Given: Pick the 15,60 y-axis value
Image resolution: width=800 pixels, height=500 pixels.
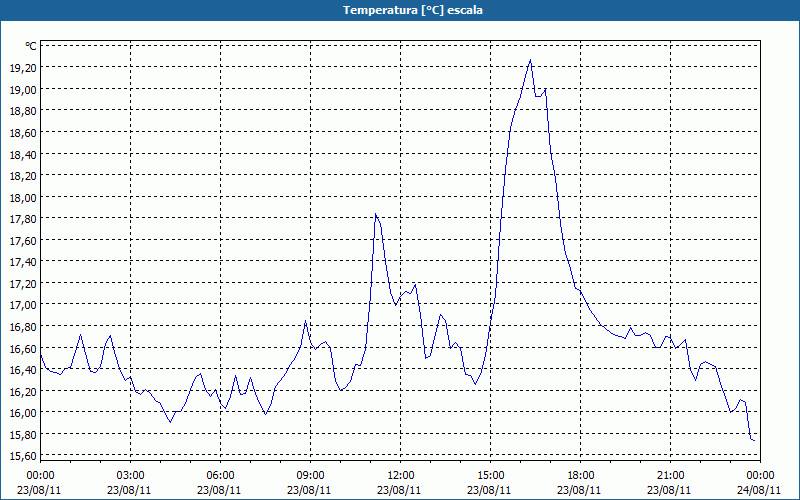Looking at the screenshot, I should [23, 456].
